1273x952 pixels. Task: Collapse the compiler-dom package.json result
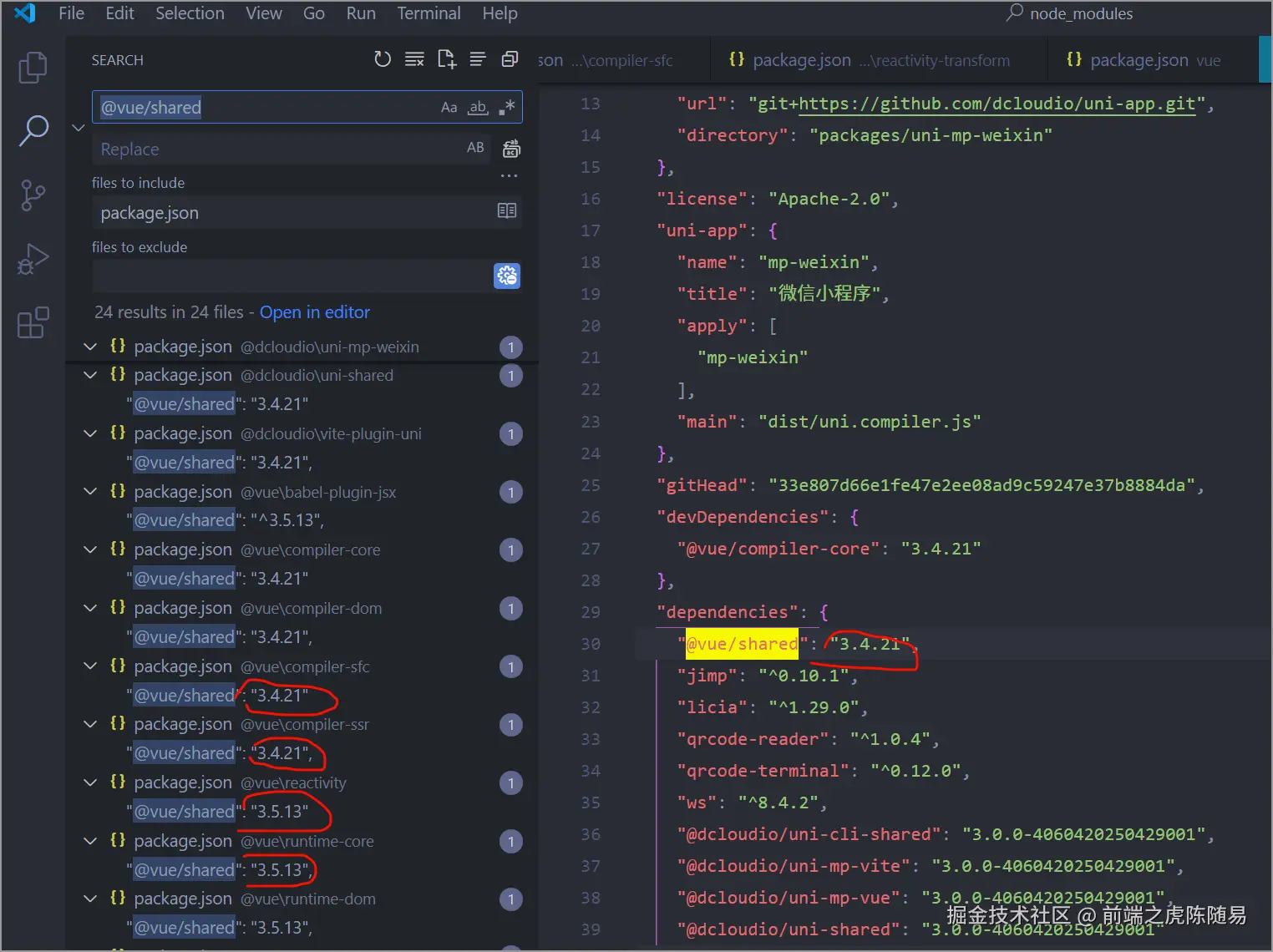(90, 608)
